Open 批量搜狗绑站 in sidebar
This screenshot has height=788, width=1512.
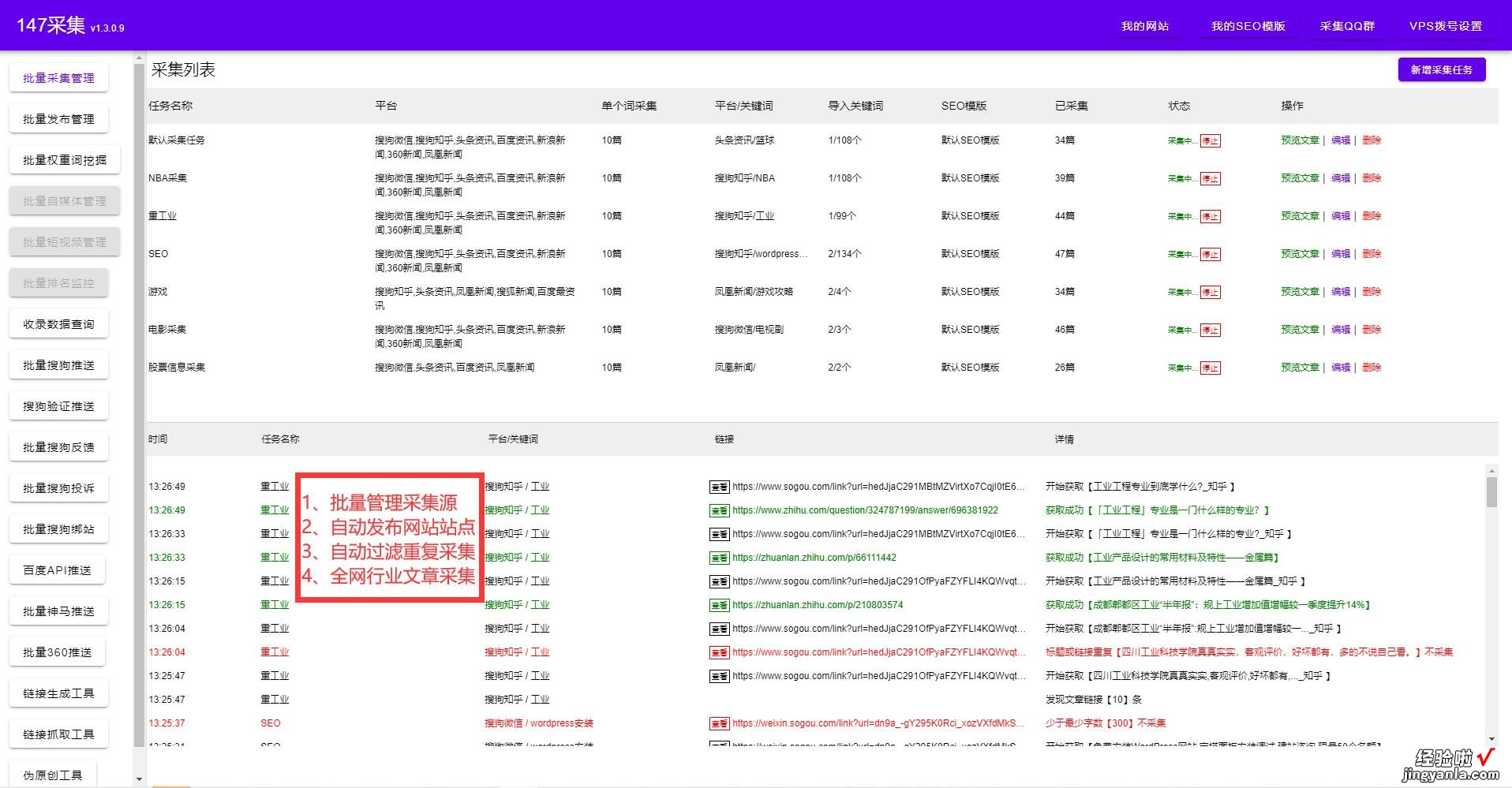pyautogui.click(x=58, y=529)
